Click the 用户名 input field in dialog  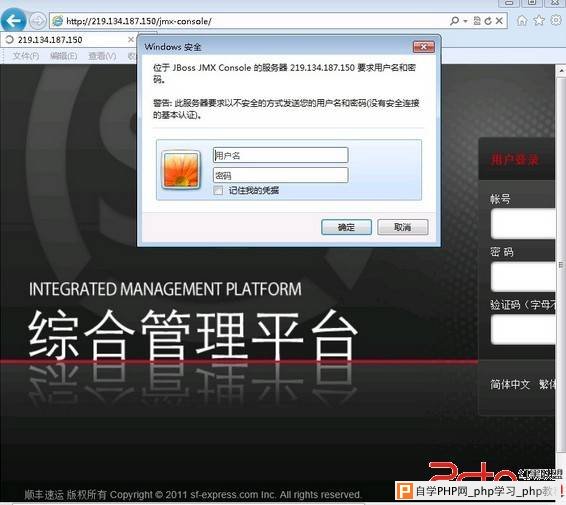[x=280, y=155]
